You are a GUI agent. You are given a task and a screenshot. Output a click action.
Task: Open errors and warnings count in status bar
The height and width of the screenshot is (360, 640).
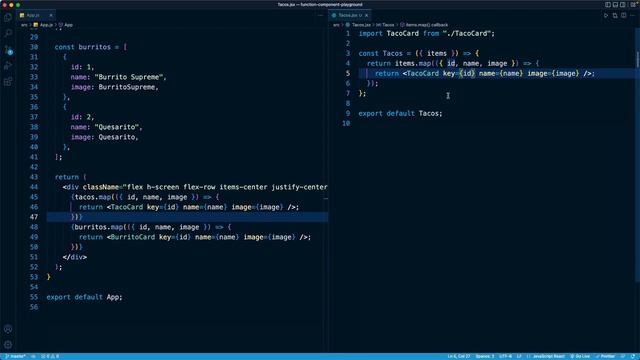[50, 356]
